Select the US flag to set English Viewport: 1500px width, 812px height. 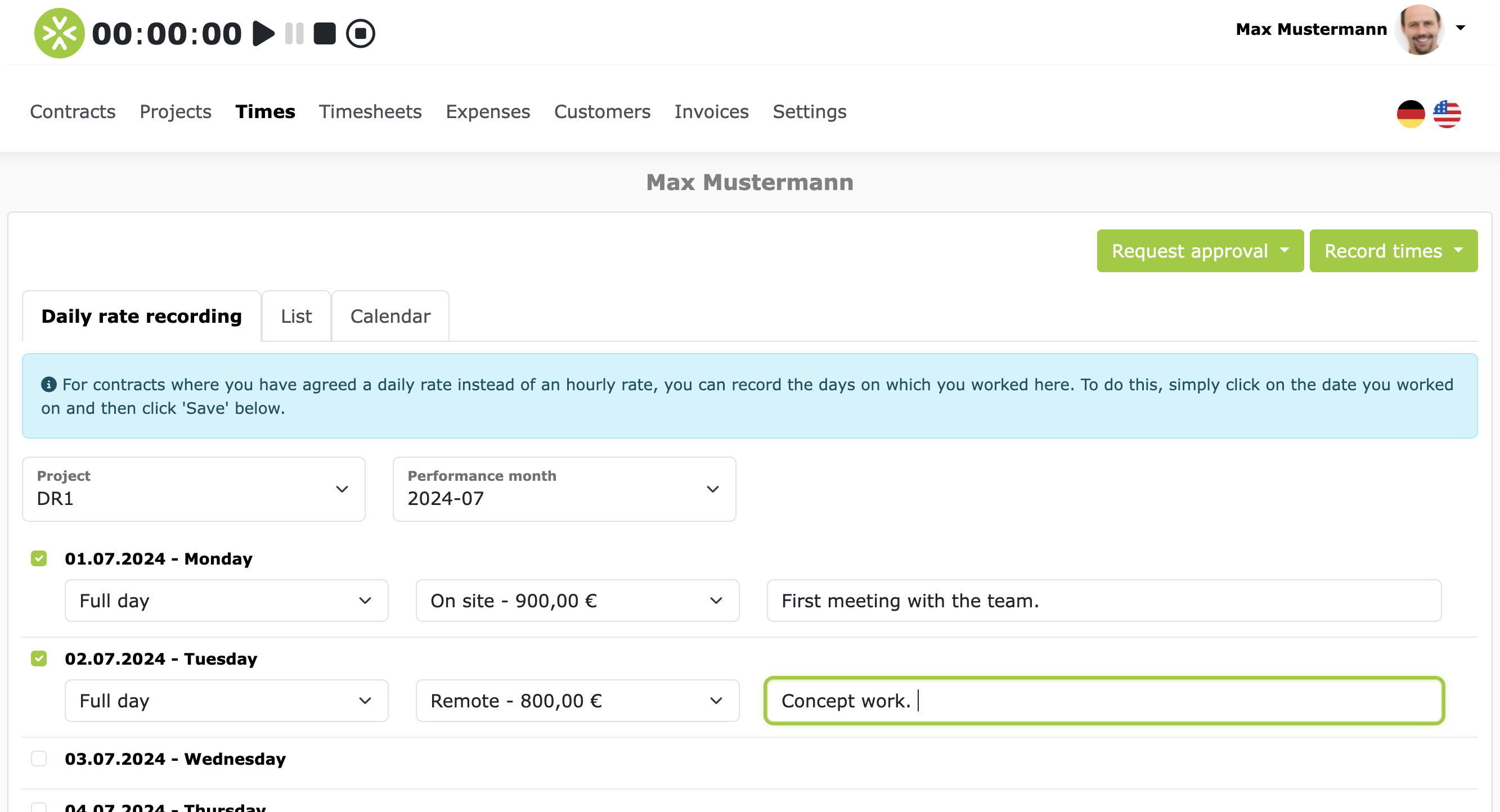[1448, 114]
